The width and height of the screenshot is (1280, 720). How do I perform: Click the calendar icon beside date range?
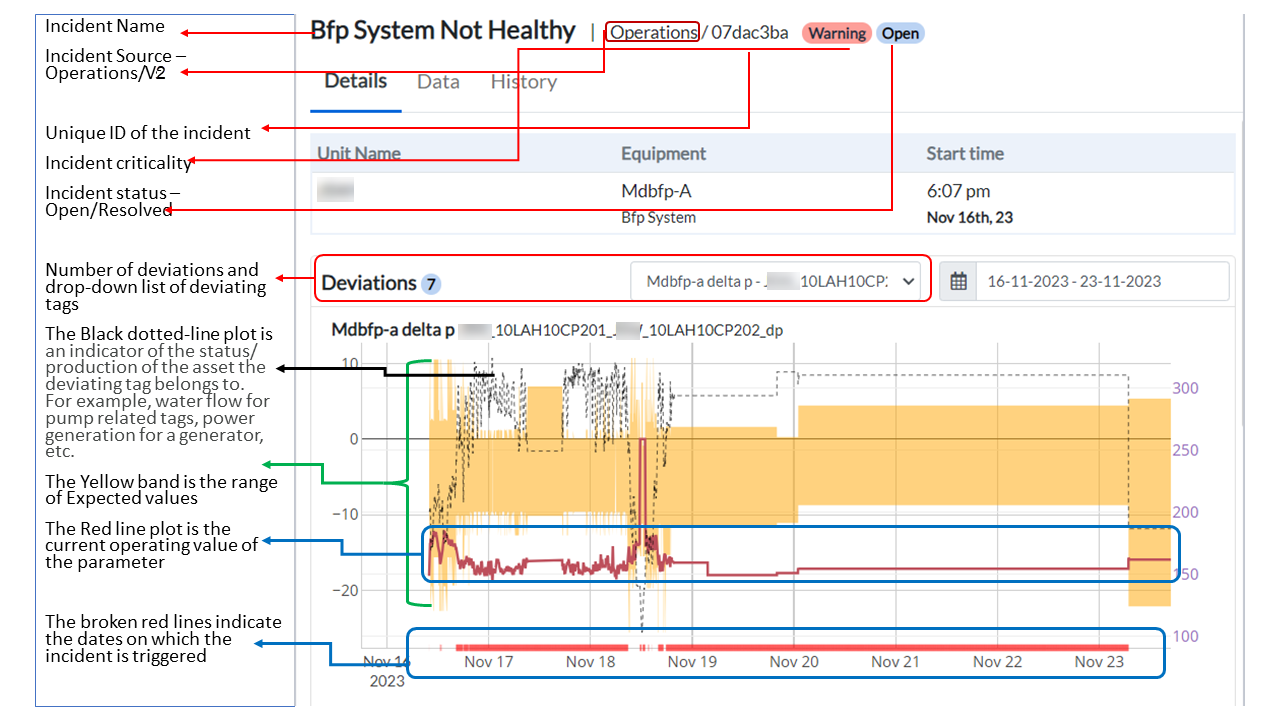[958, 282]
